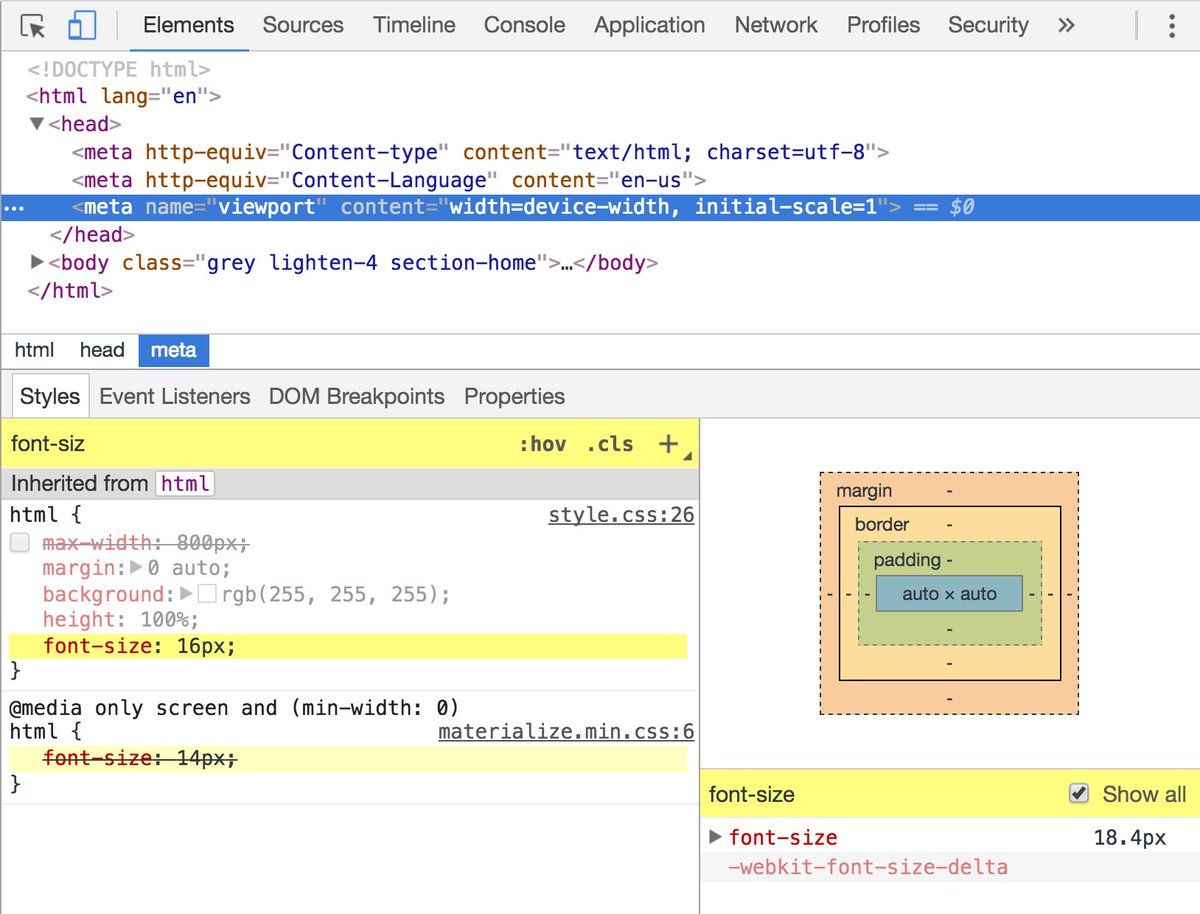Viewport: 1200px width, 914px height.
Task: Open the Console tab
Action: [x=527, y=25]
